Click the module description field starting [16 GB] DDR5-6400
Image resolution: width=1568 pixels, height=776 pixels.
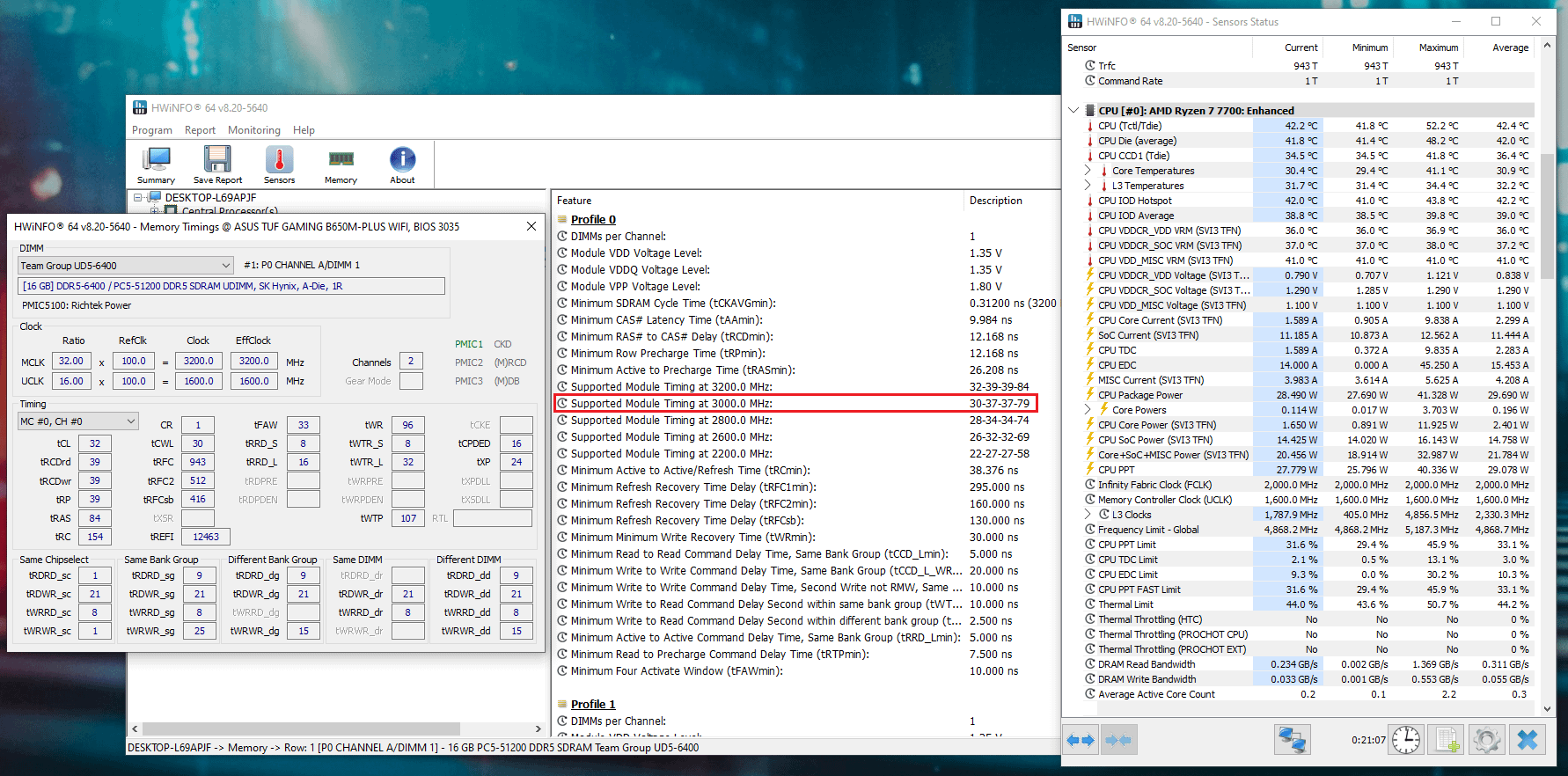pyautogui.click(x=231, y=286)
